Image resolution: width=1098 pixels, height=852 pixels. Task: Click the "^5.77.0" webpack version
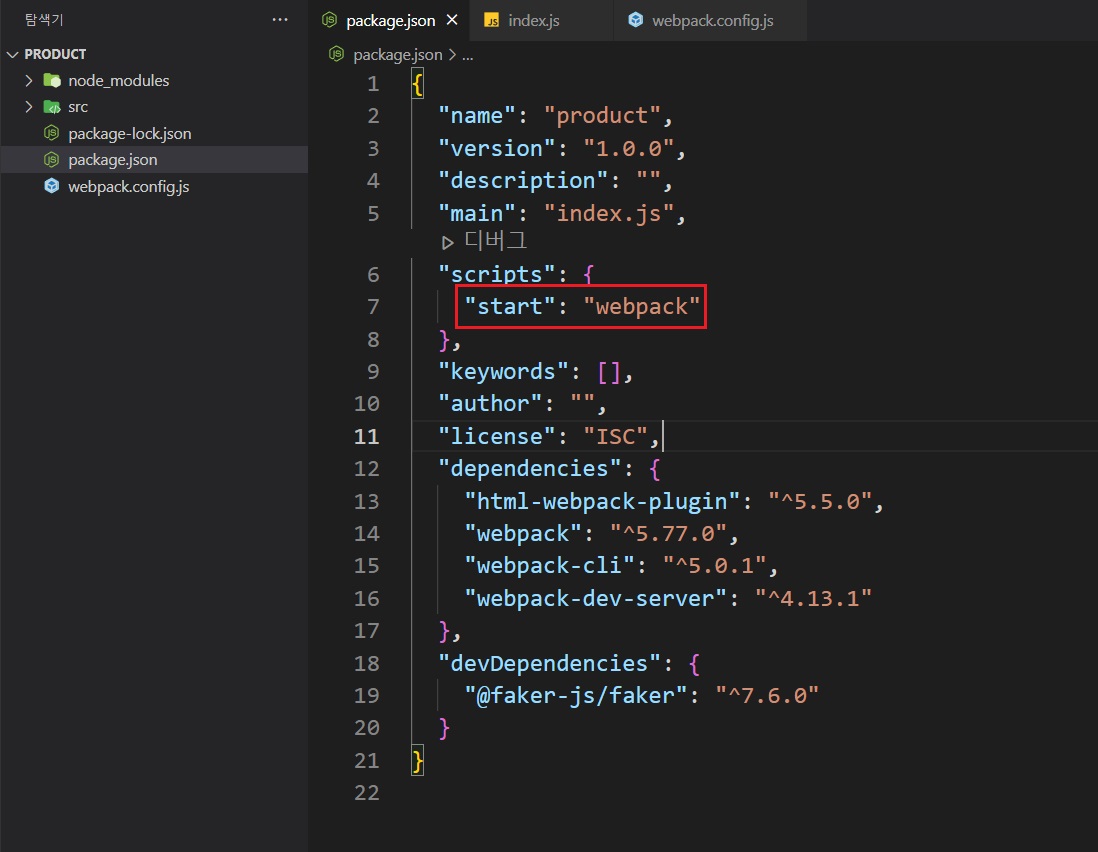tap(669, 533)
